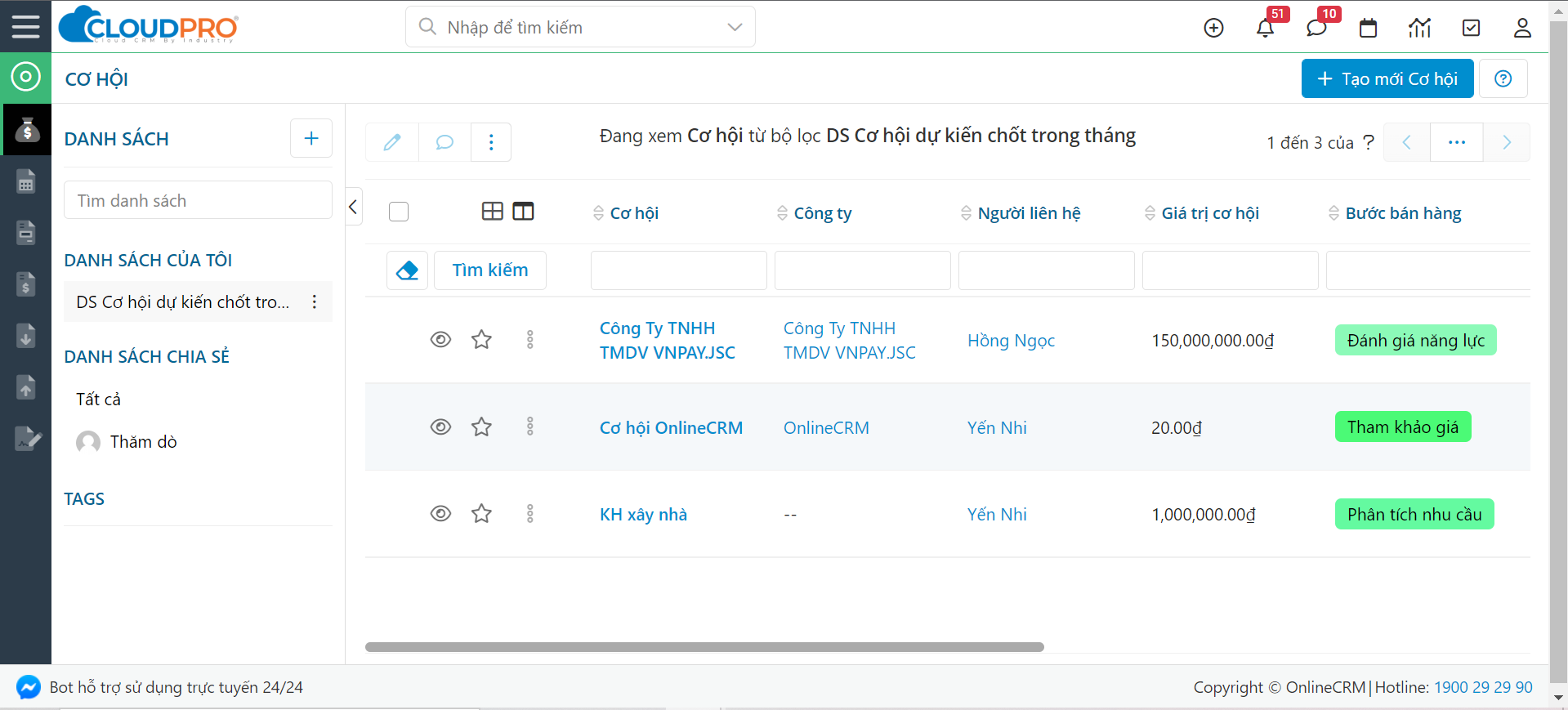The height and width of the screenshot is (710, 1568).
Task: Click the CloudPro logo
Action: 149,25
